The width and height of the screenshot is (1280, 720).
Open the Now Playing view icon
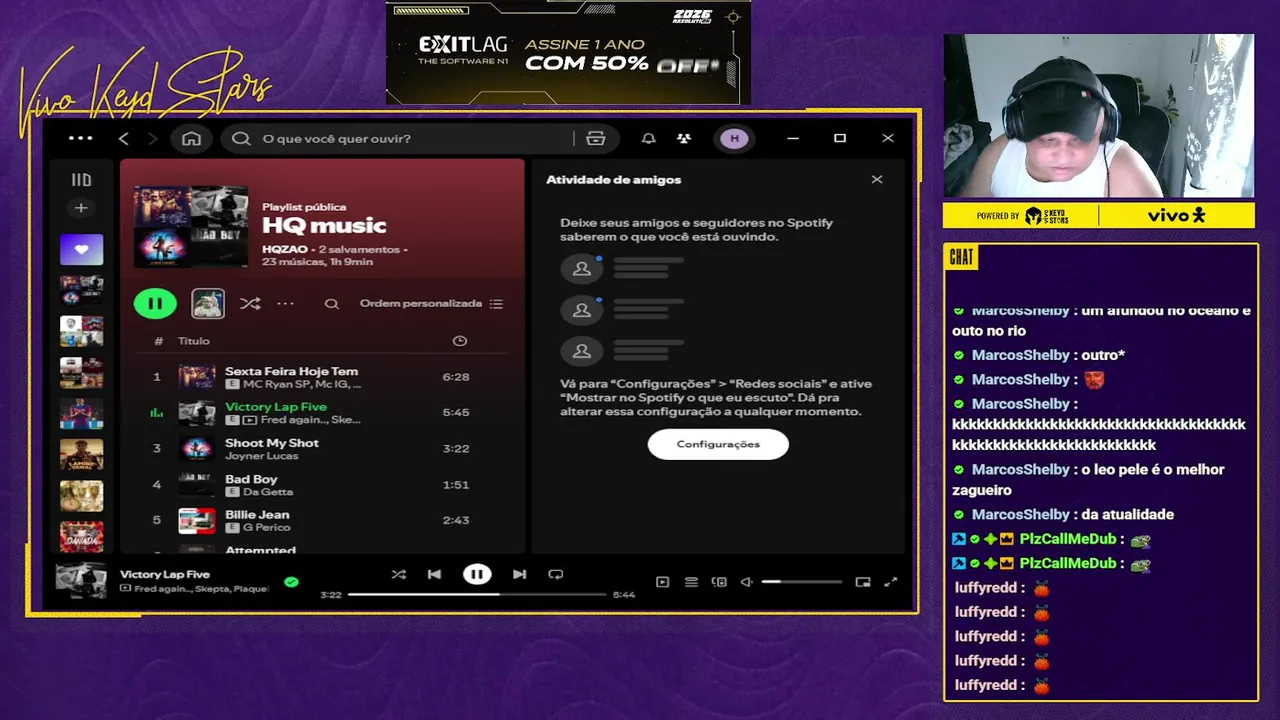[x=662, y=582]
